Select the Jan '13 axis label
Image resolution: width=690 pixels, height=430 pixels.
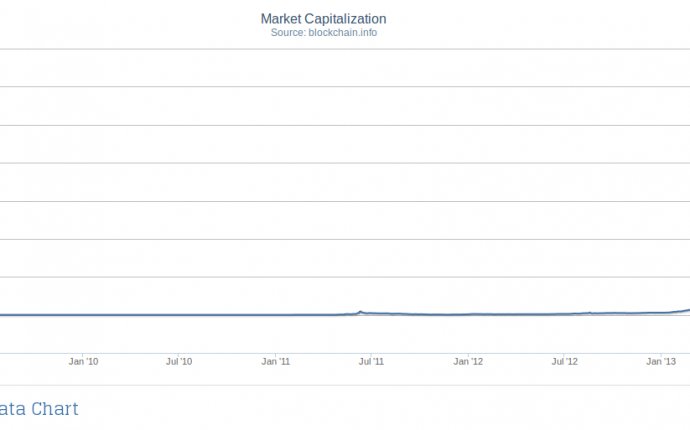click(661, 361)
